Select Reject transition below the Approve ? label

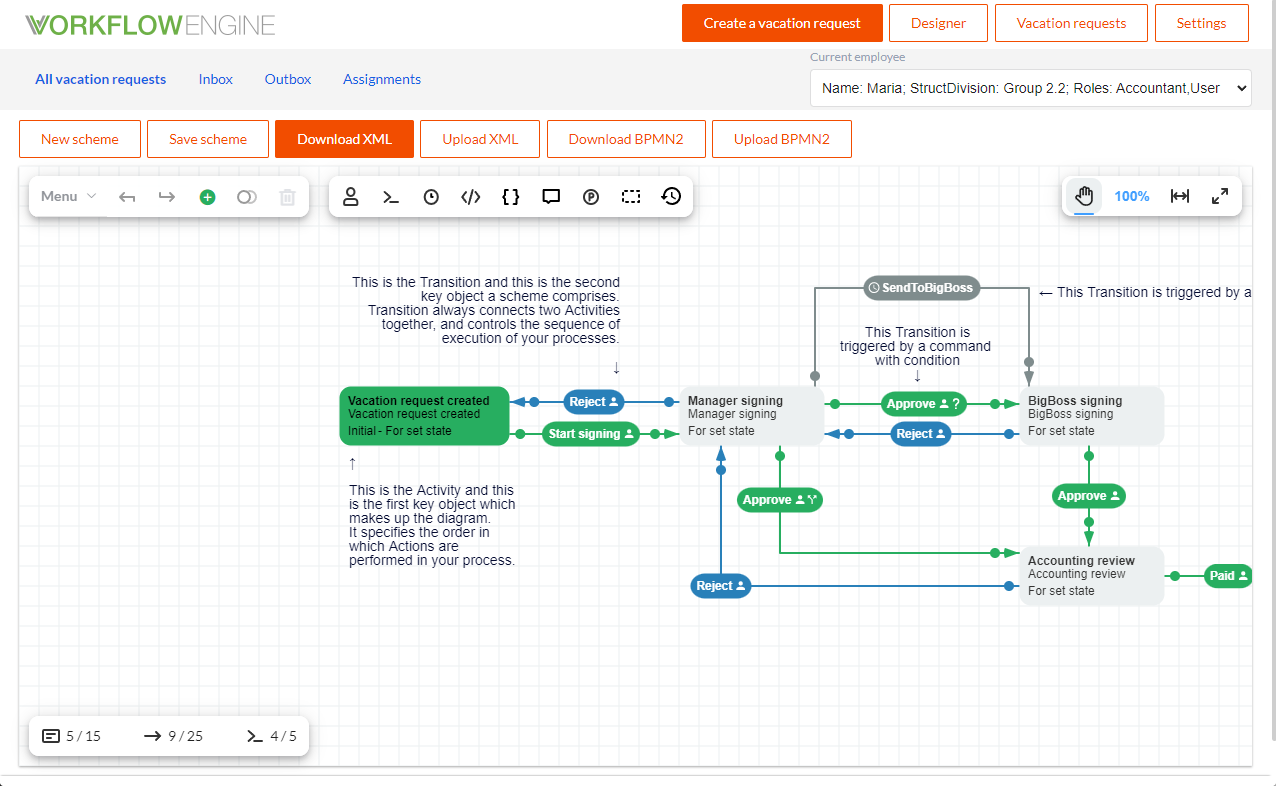[921, 434]
